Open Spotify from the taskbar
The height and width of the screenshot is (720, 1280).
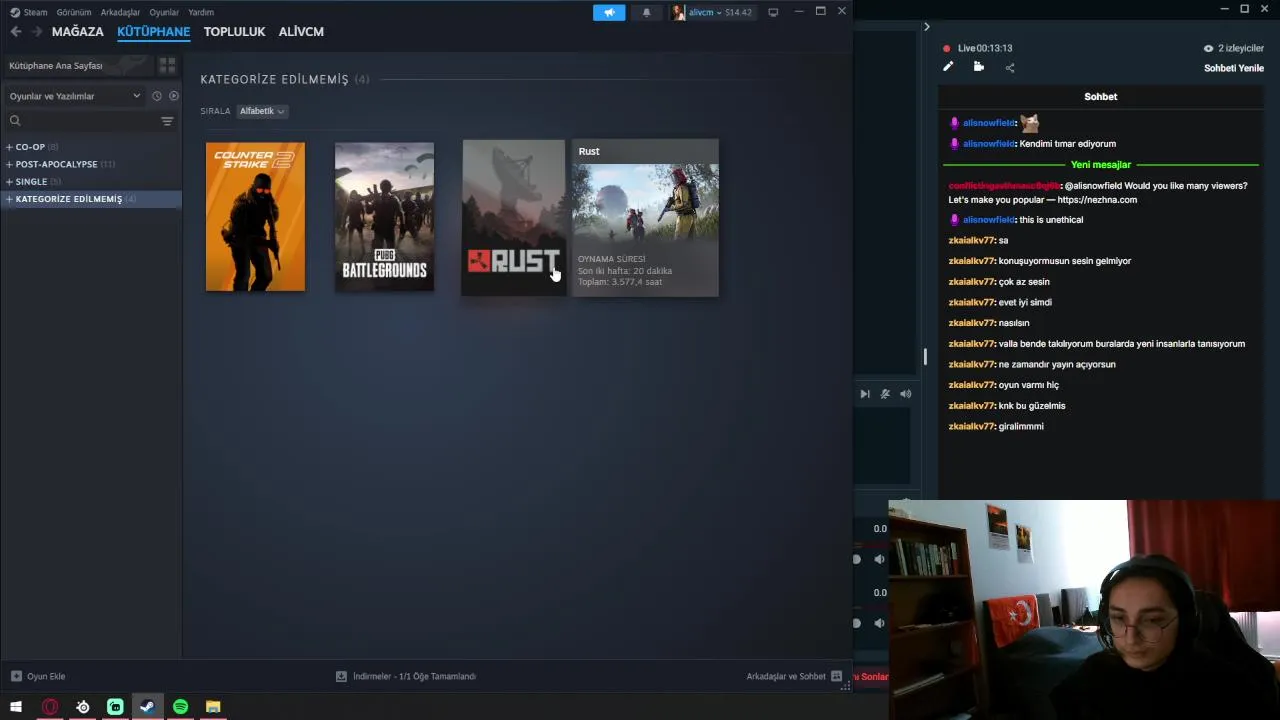pyautogui.click(x=180, y=707)
